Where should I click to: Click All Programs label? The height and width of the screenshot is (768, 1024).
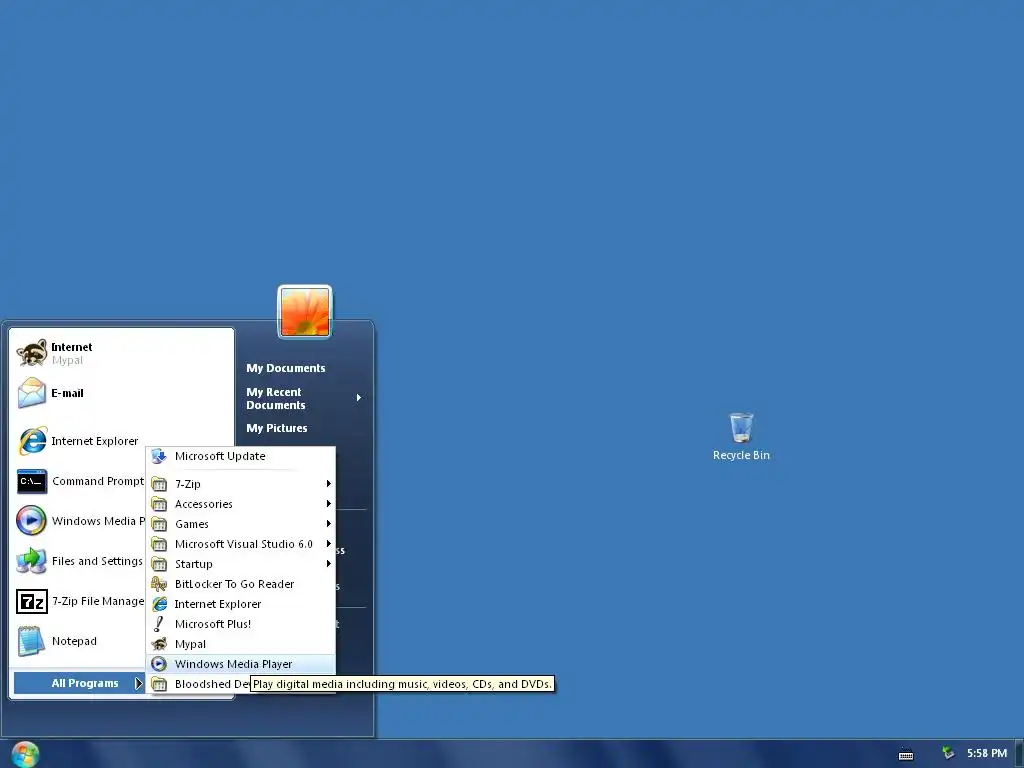point(85,683)
